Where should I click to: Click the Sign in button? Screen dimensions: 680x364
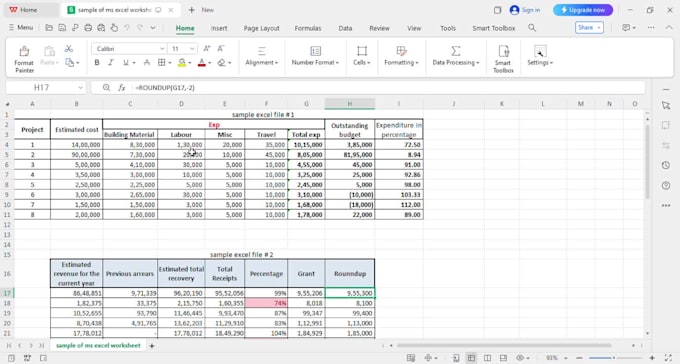pyautogui.click(x=525, y=10)
